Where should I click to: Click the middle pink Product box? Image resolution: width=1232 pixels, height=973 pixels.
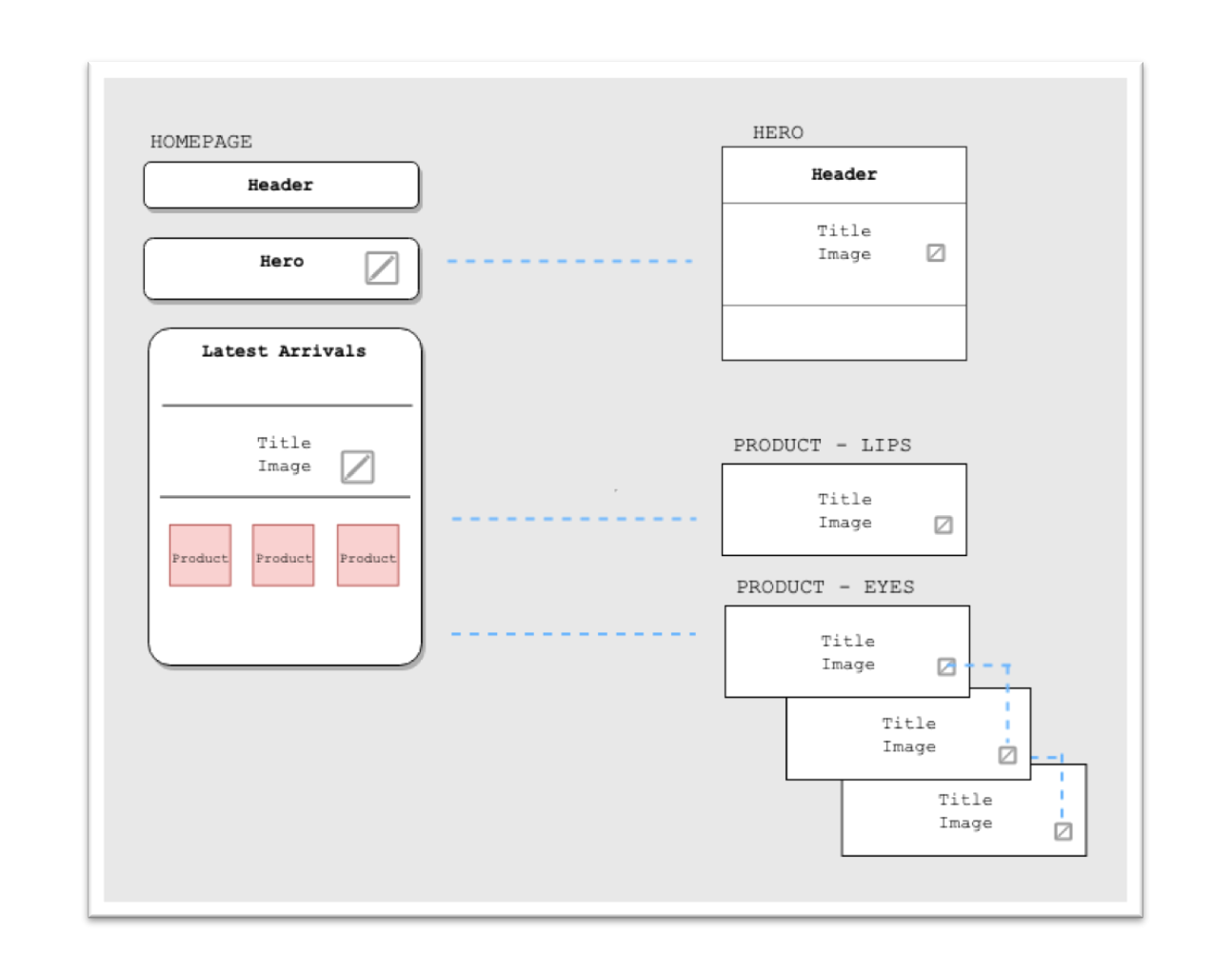tap(283, 556)
